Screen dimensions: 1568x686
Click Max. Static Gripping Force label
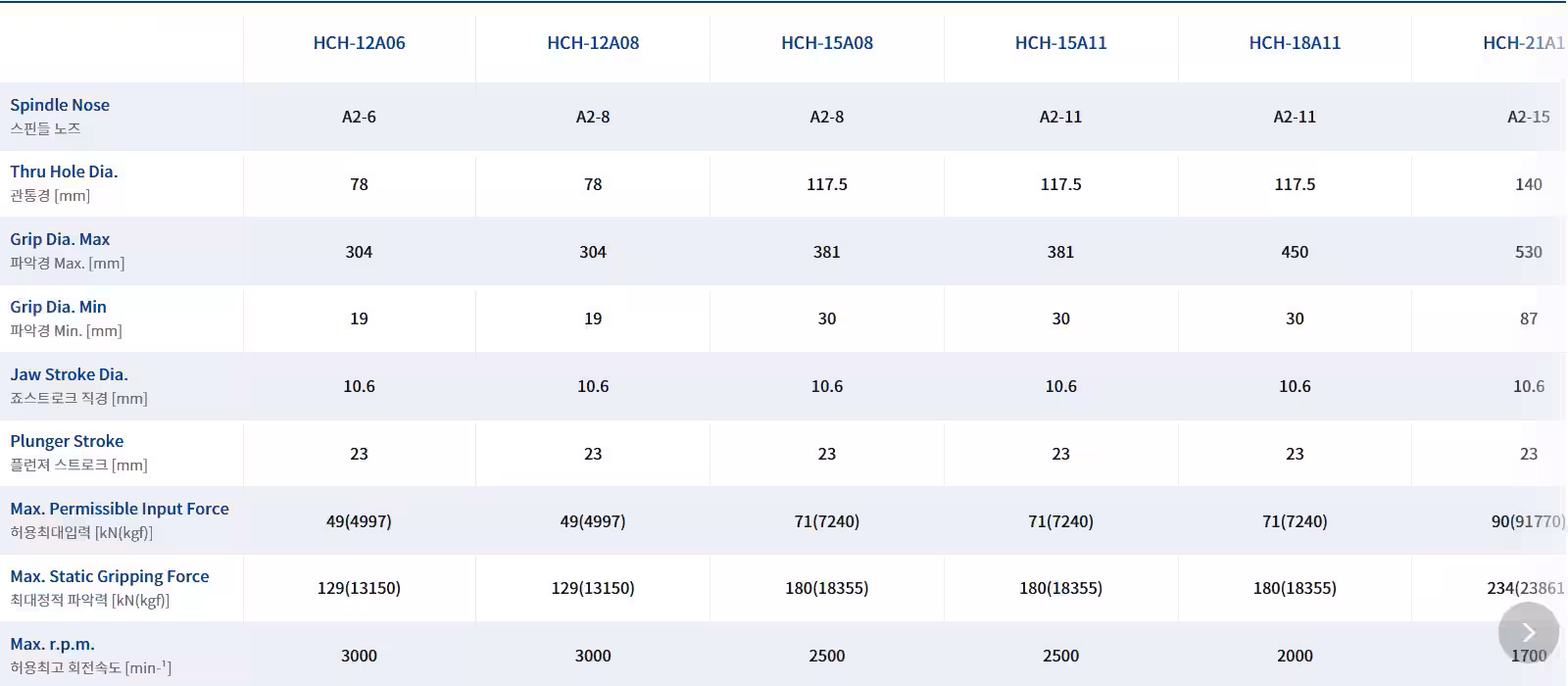point(110,576)
